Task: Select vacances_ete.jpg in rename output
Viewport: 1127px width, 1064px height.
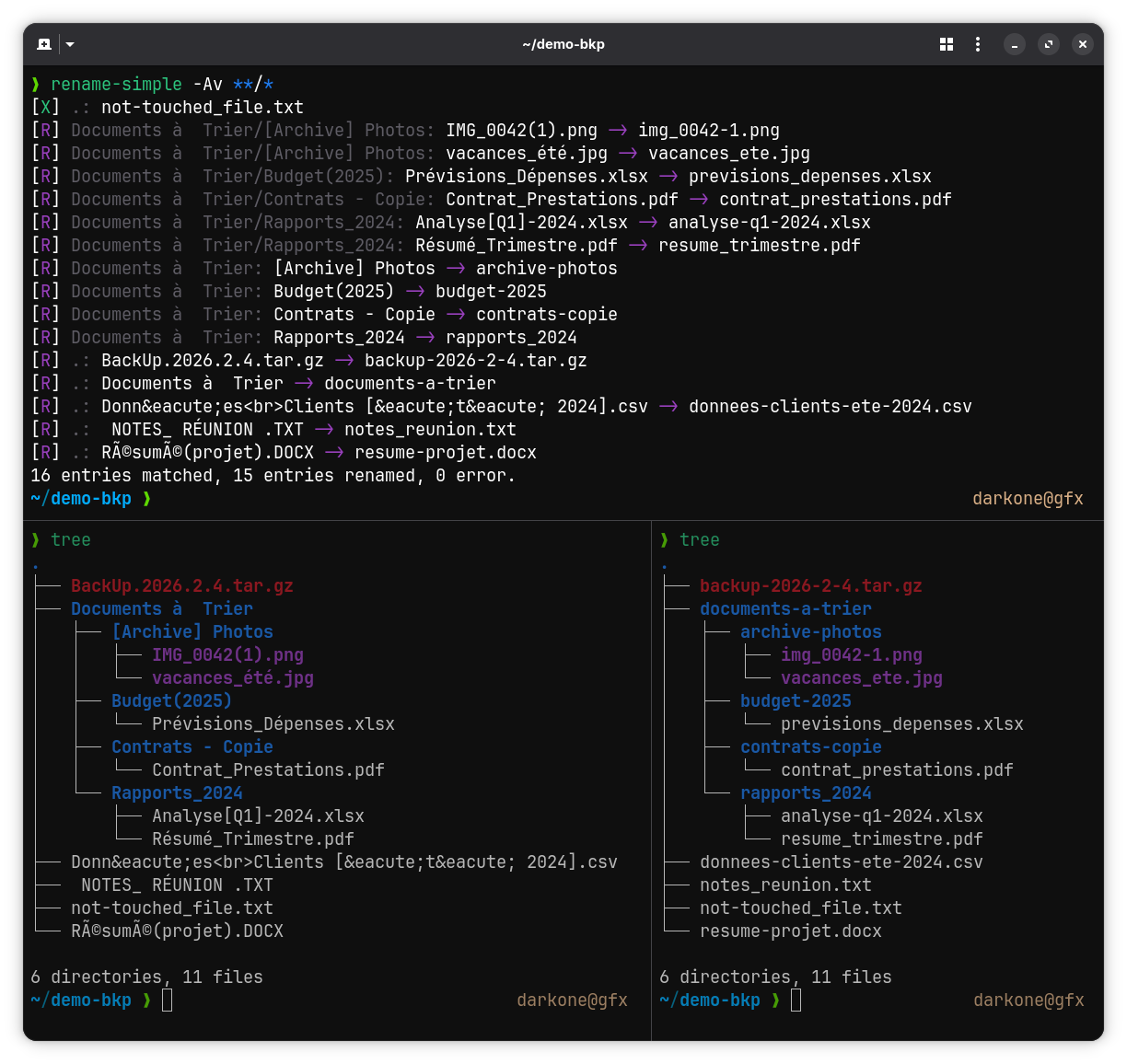Action: [x=729, y=154]
